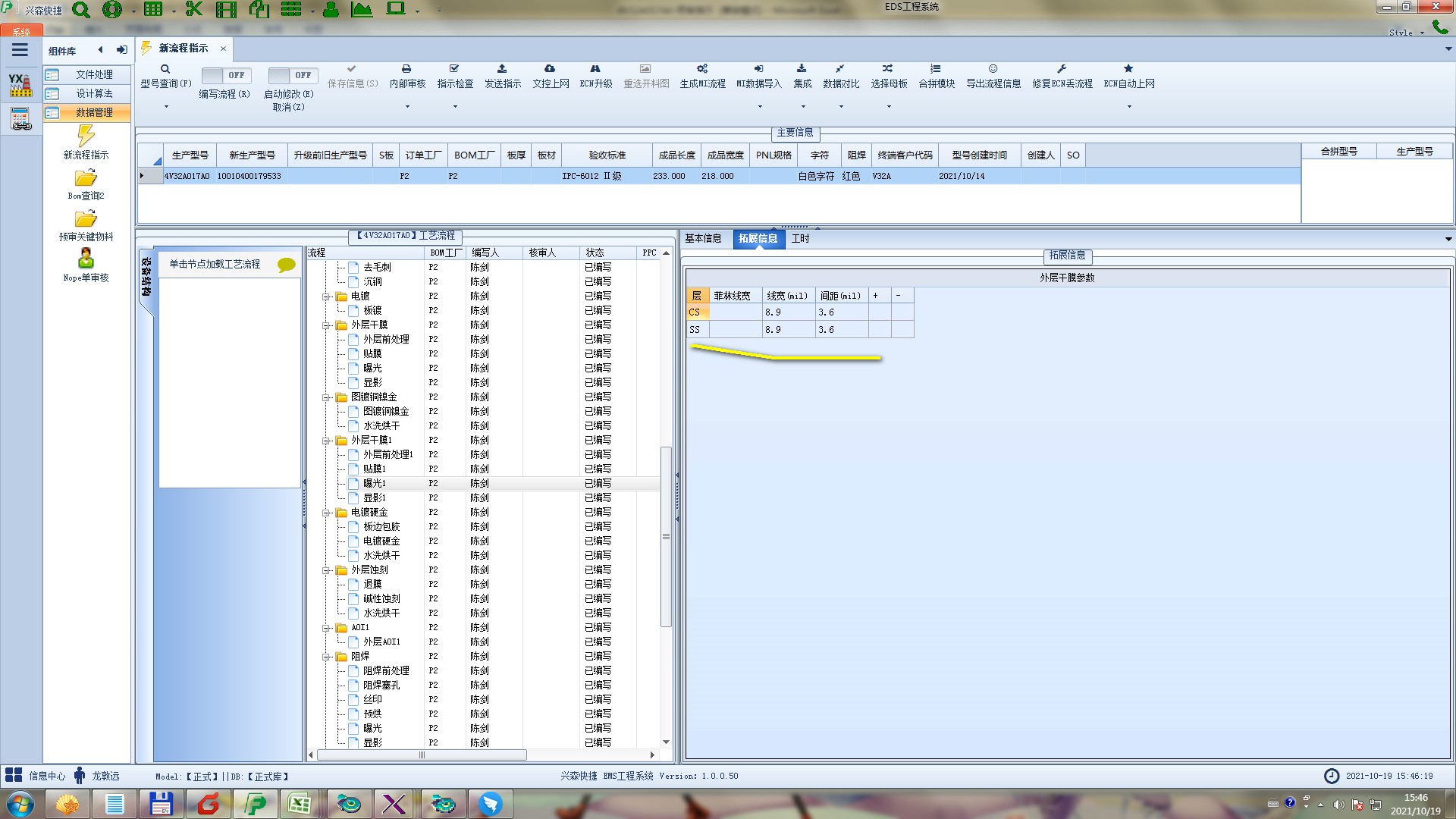Select production model row 4V32A017A0

[718, 176]
